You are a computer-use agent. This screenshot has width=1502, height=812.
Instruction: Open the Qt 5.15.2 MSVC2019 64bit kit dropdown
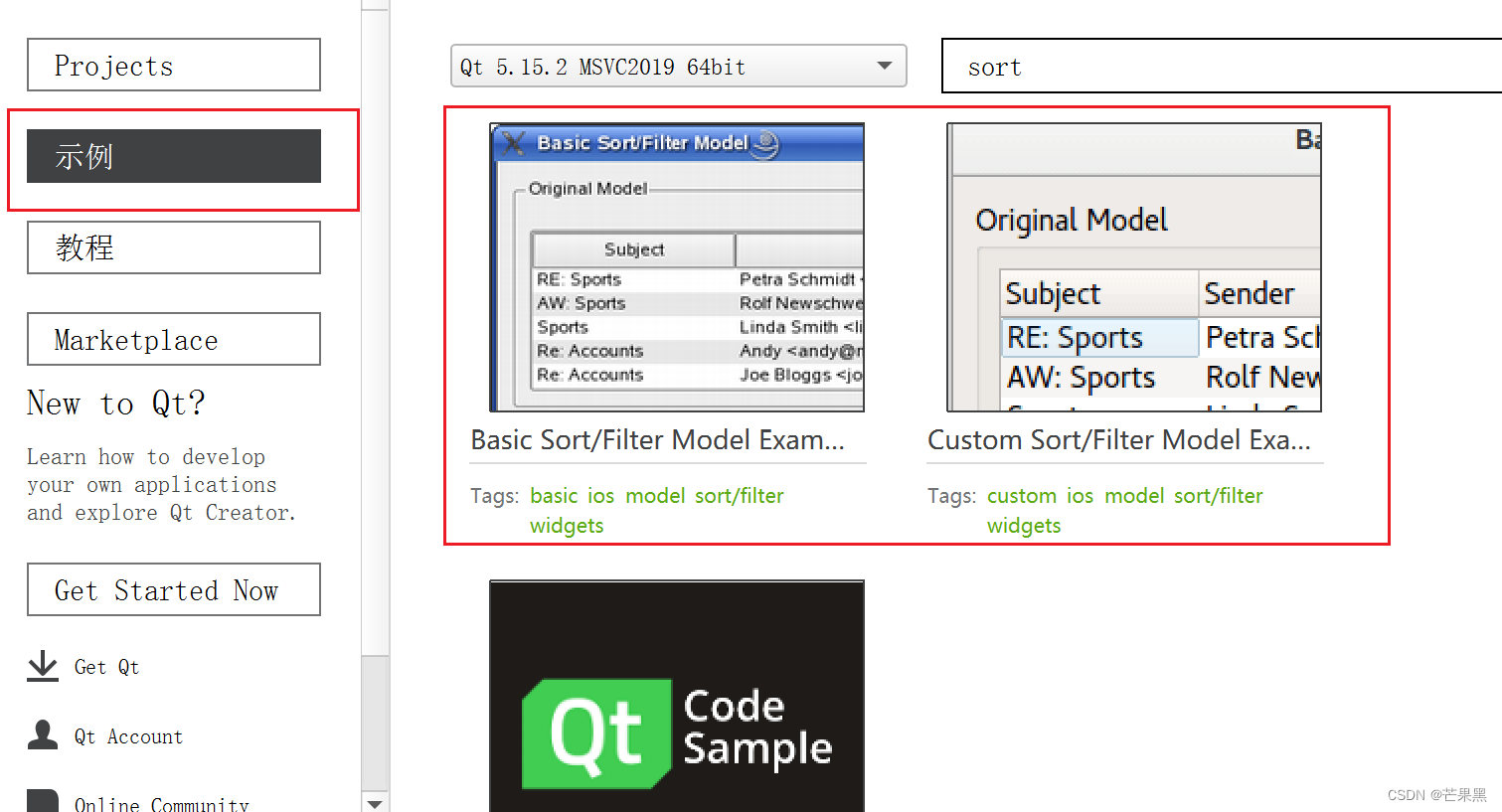click(679, 66)
